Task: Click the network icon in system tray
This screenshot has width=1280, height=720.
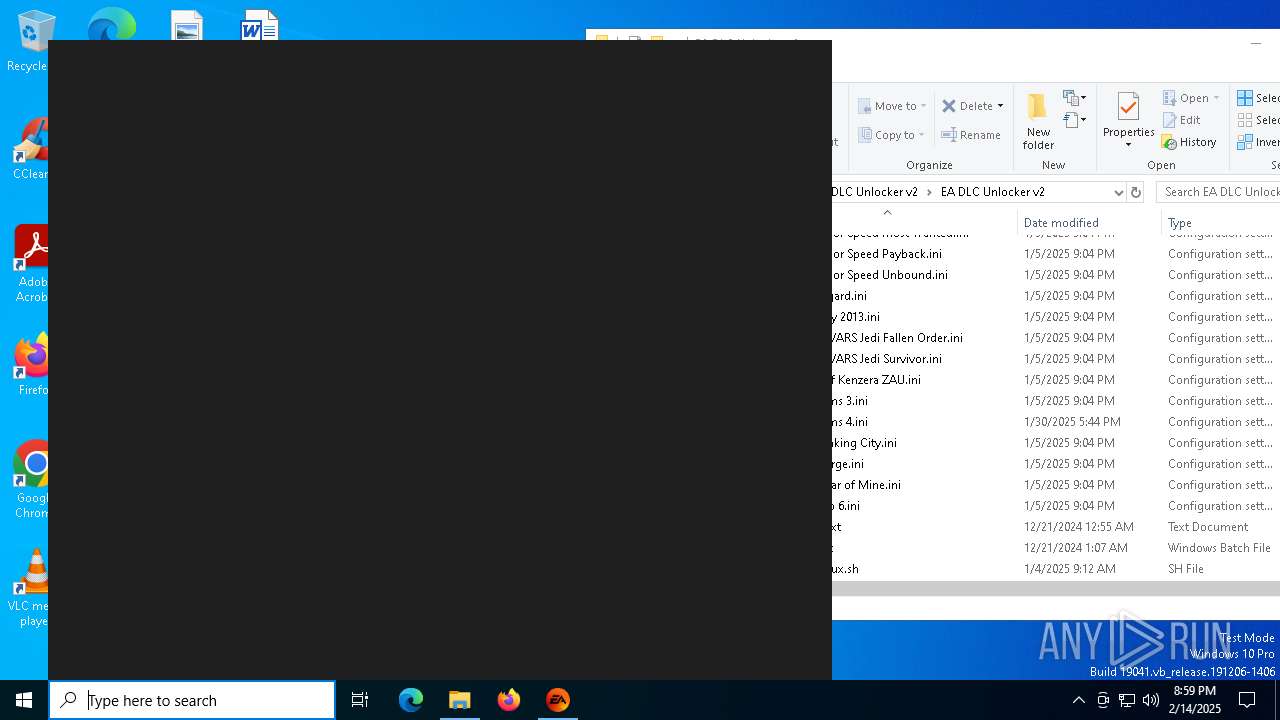Action: [x=1126, y=700]
